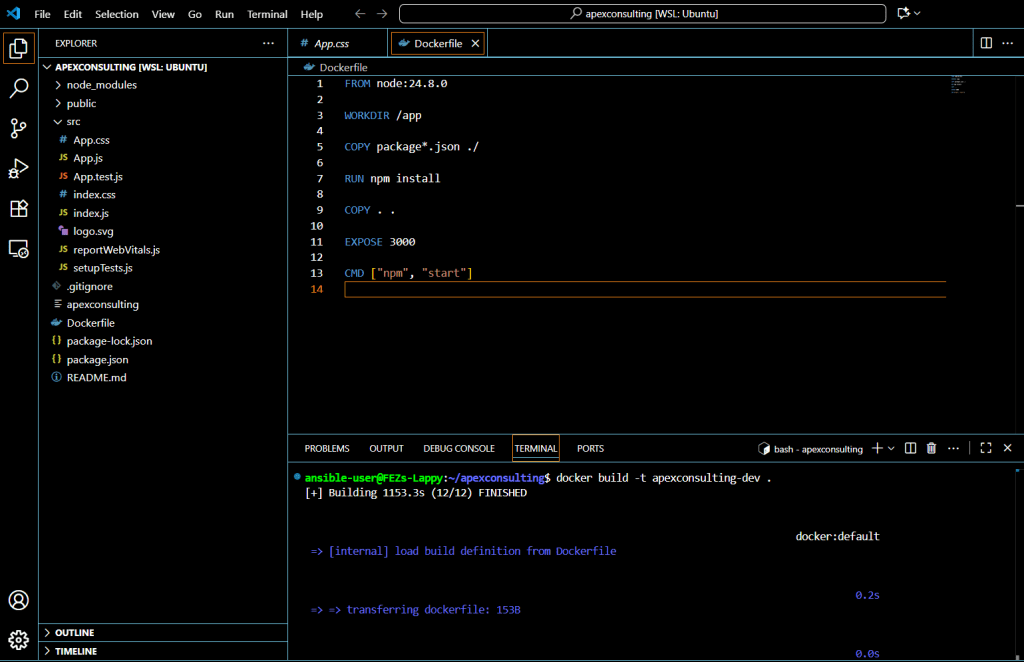
Task: Click the apexconsulting command center search box
Action: tap(642, 14)
